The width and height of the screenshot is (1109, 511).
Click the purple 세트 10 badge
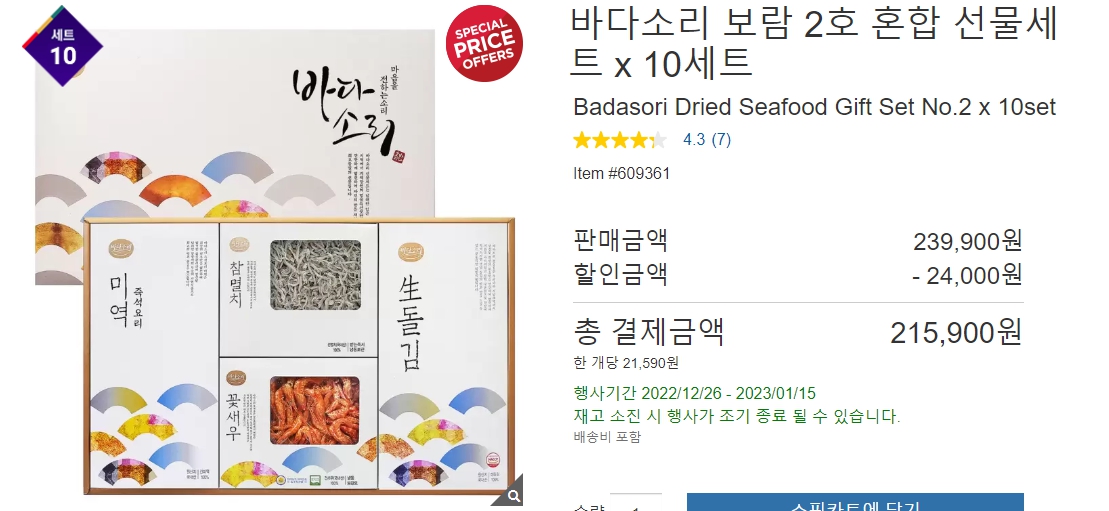tap(63, 46)
